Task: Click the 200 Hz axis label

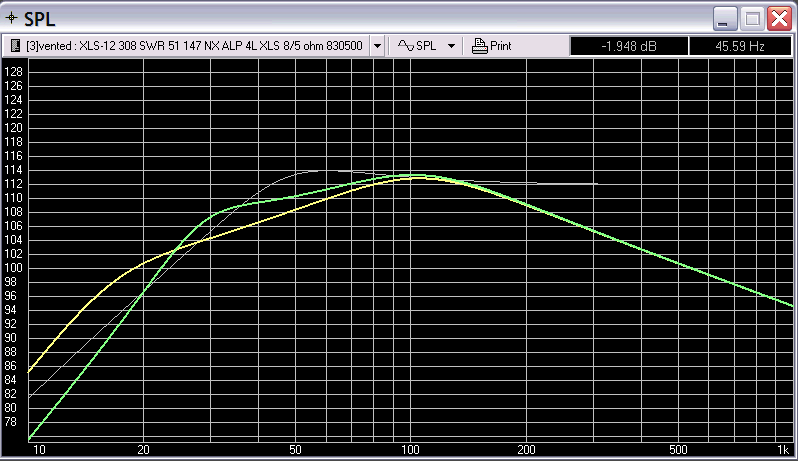Action: 526,450
